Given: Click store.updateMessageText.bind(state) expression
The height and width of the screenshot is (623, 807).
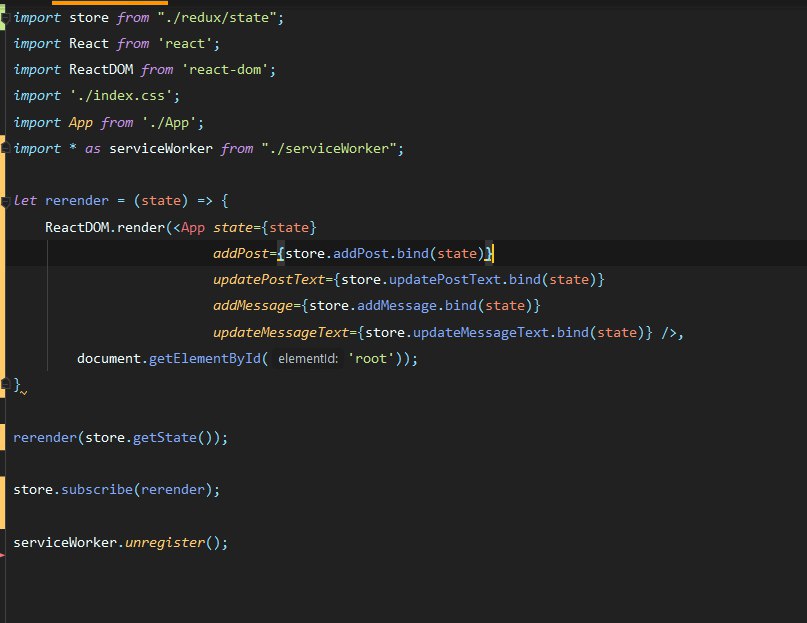Looking at the screenshot, I should tap(504, 333).
